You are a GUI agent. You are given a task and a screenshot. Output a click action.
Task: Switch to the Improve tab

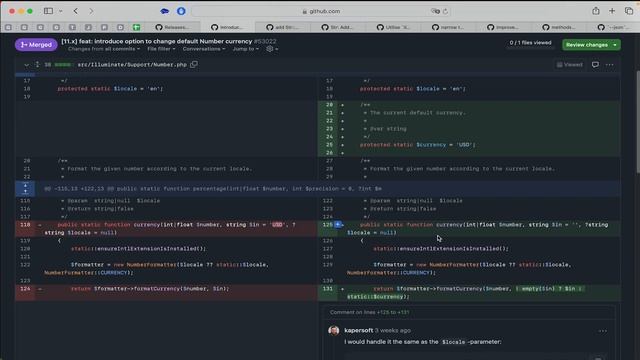503,27
